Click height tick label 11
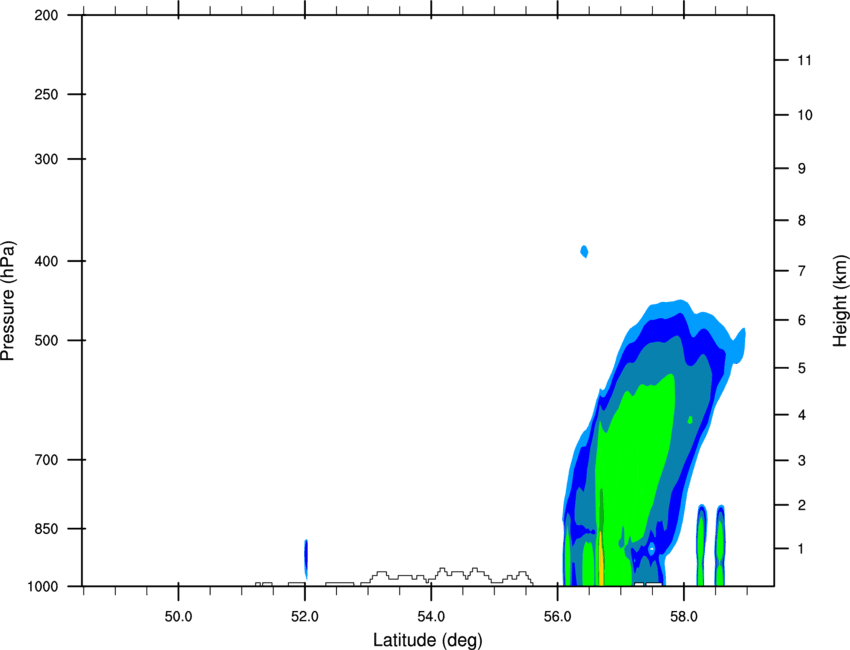The width and height of the screenshot is (850, 650). pos(804,60)
